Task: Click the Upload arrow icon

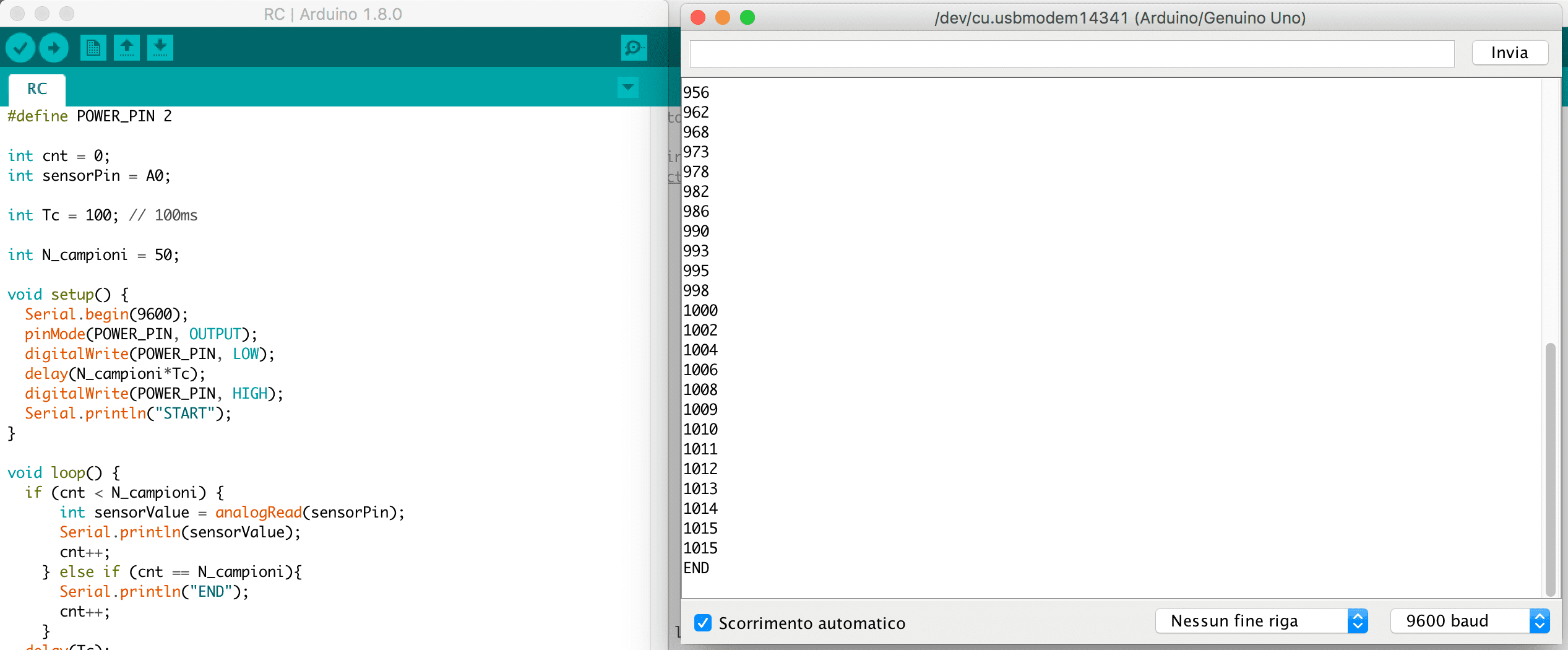Action: pyautogui.click(x=54, y=48)
